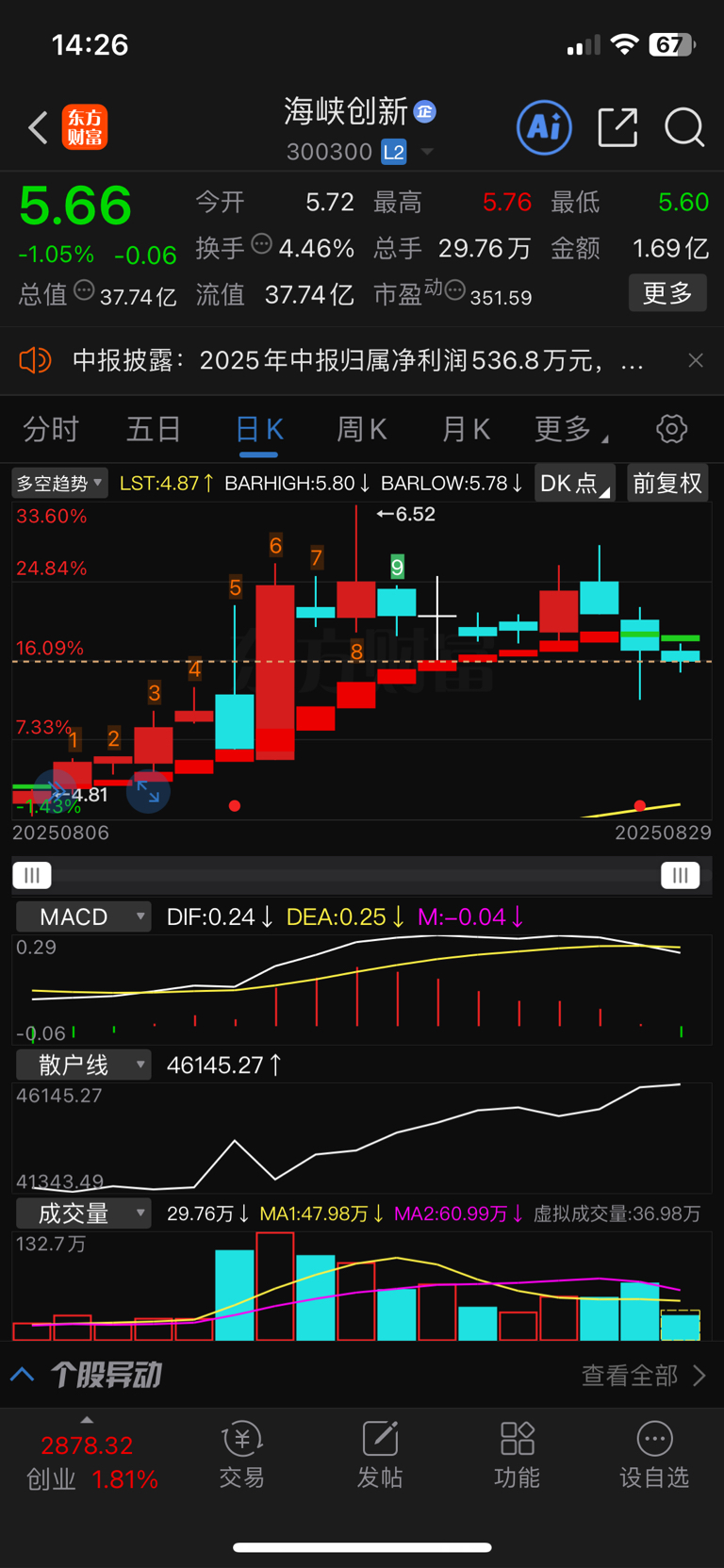Open the 发帖 post icon
Screen dimensions: 724x1568
[x=380, y=1455]
